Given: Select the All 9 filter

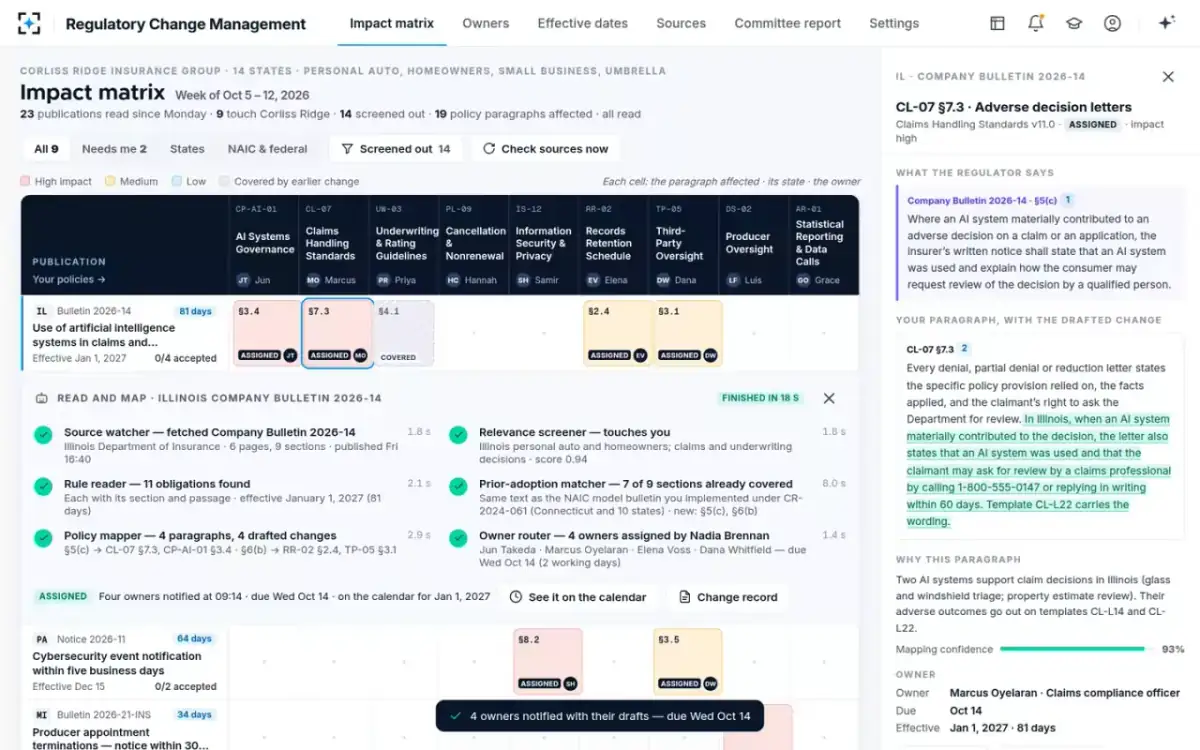Looking at the screenshot, I should [x=46, y=149].
